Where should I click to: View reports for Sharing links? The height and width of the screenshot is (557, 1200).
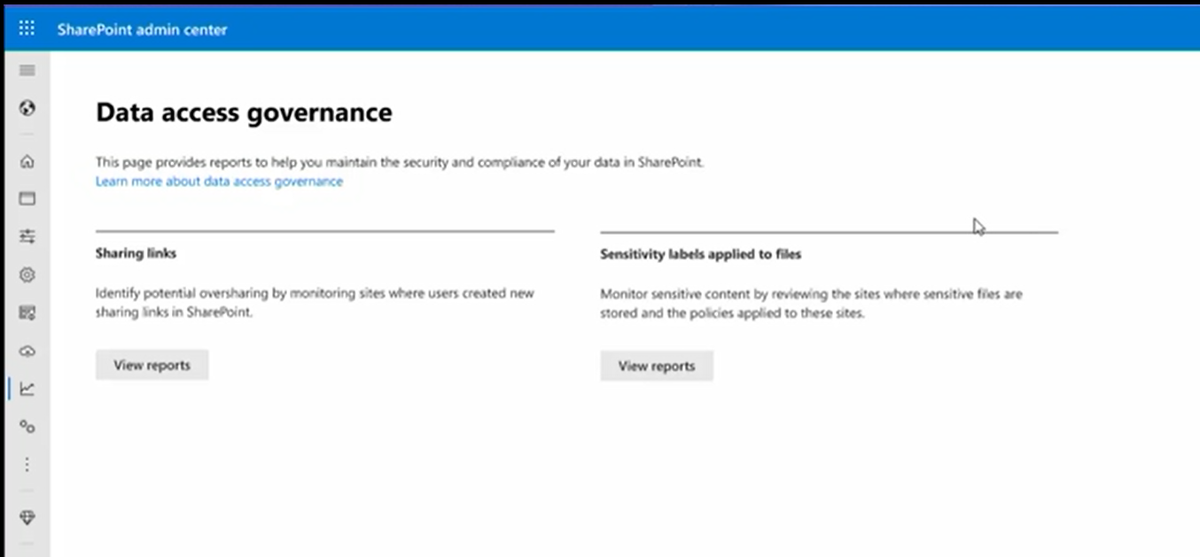pos(151,365)
